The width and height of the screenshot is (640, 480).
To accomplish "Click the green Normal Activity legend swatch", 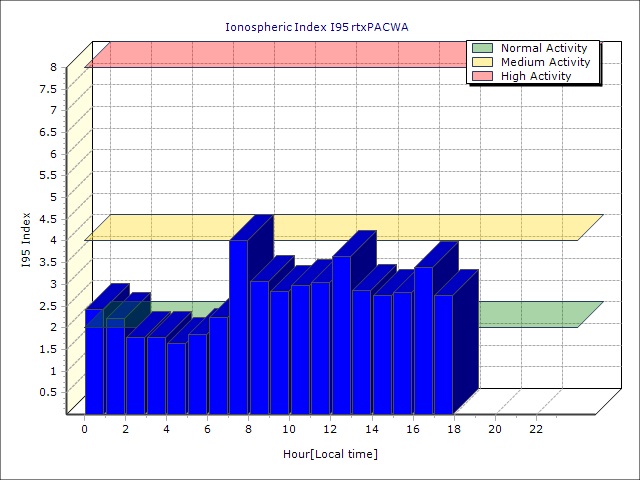I will [482, 48].
